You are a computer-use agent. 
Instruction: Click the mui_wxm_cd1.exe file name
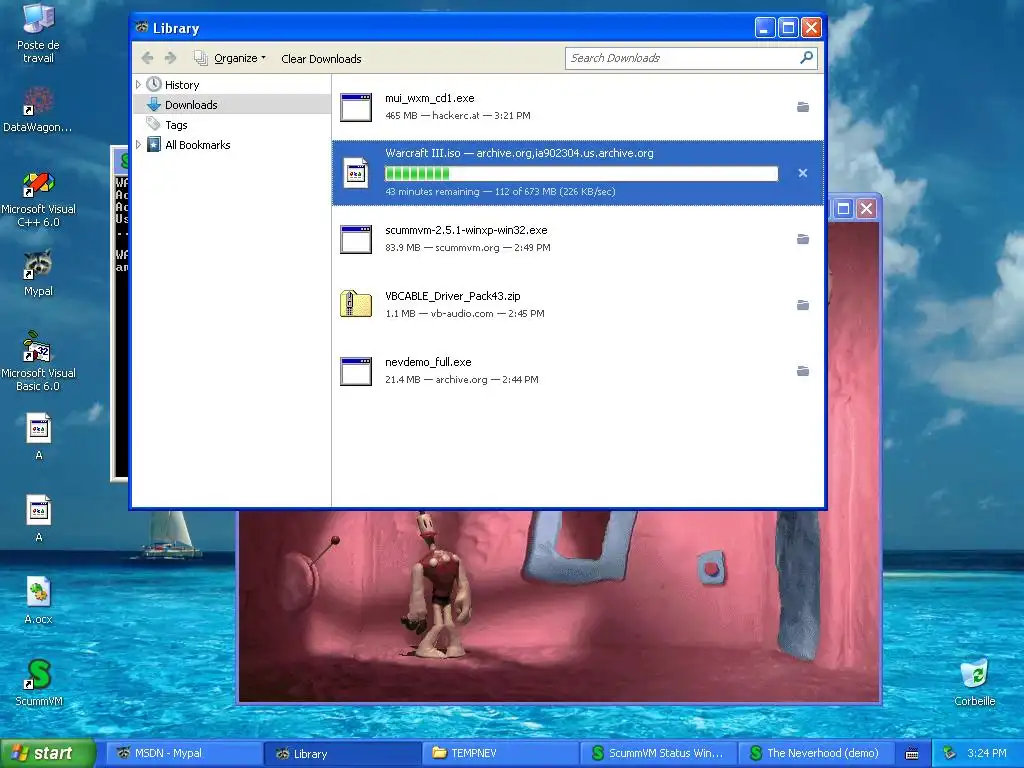pos(430,98)
